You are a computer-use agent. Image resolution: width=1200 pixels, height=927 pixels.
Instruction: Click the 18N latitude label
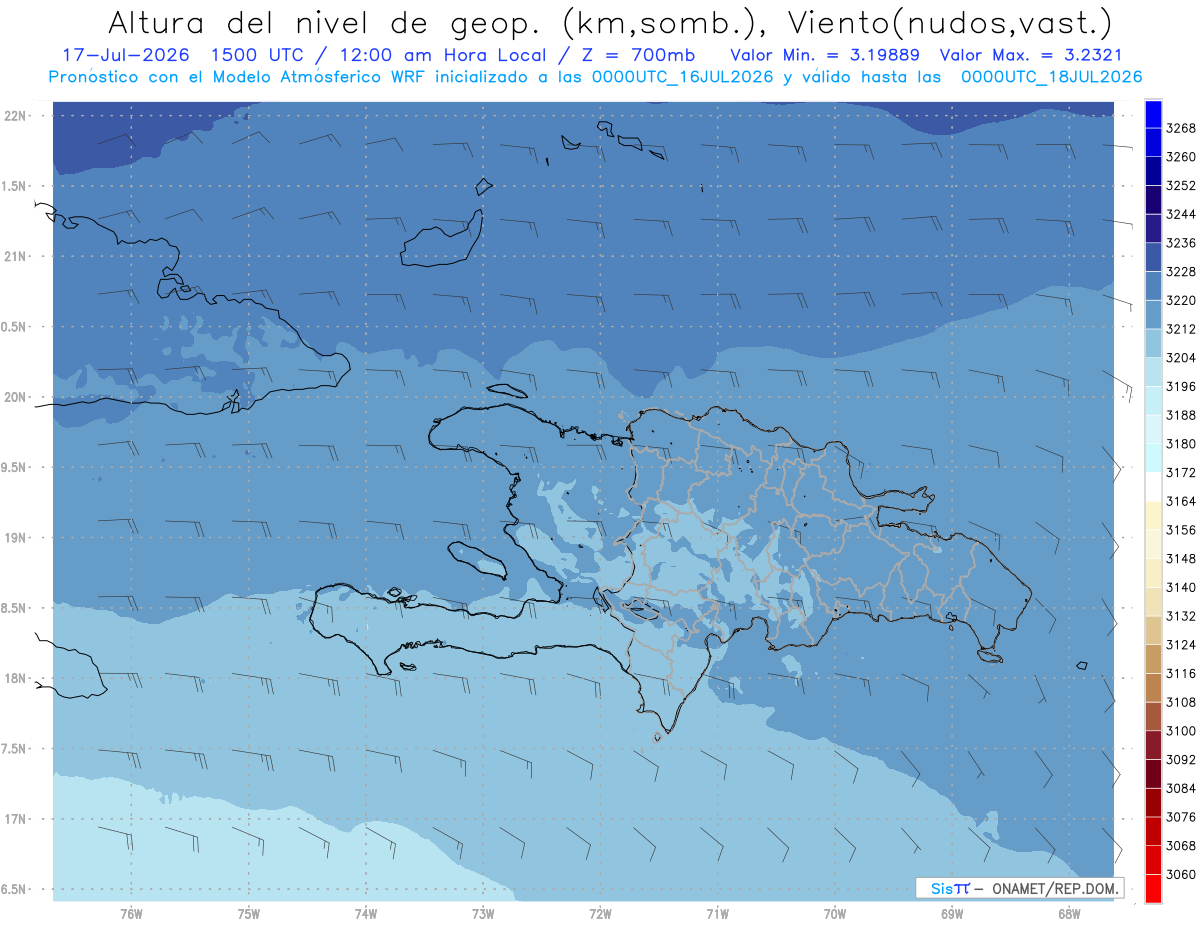pos(17,679)
